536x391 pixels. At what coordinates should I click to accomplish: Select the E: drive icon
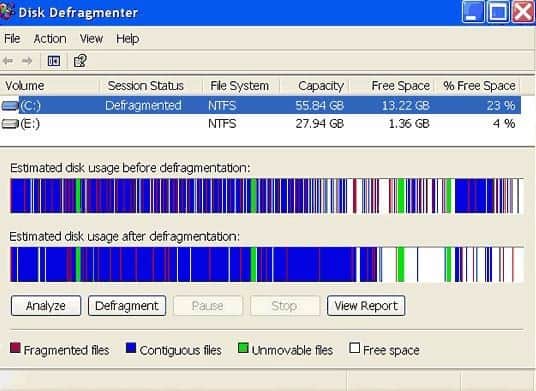10,123
